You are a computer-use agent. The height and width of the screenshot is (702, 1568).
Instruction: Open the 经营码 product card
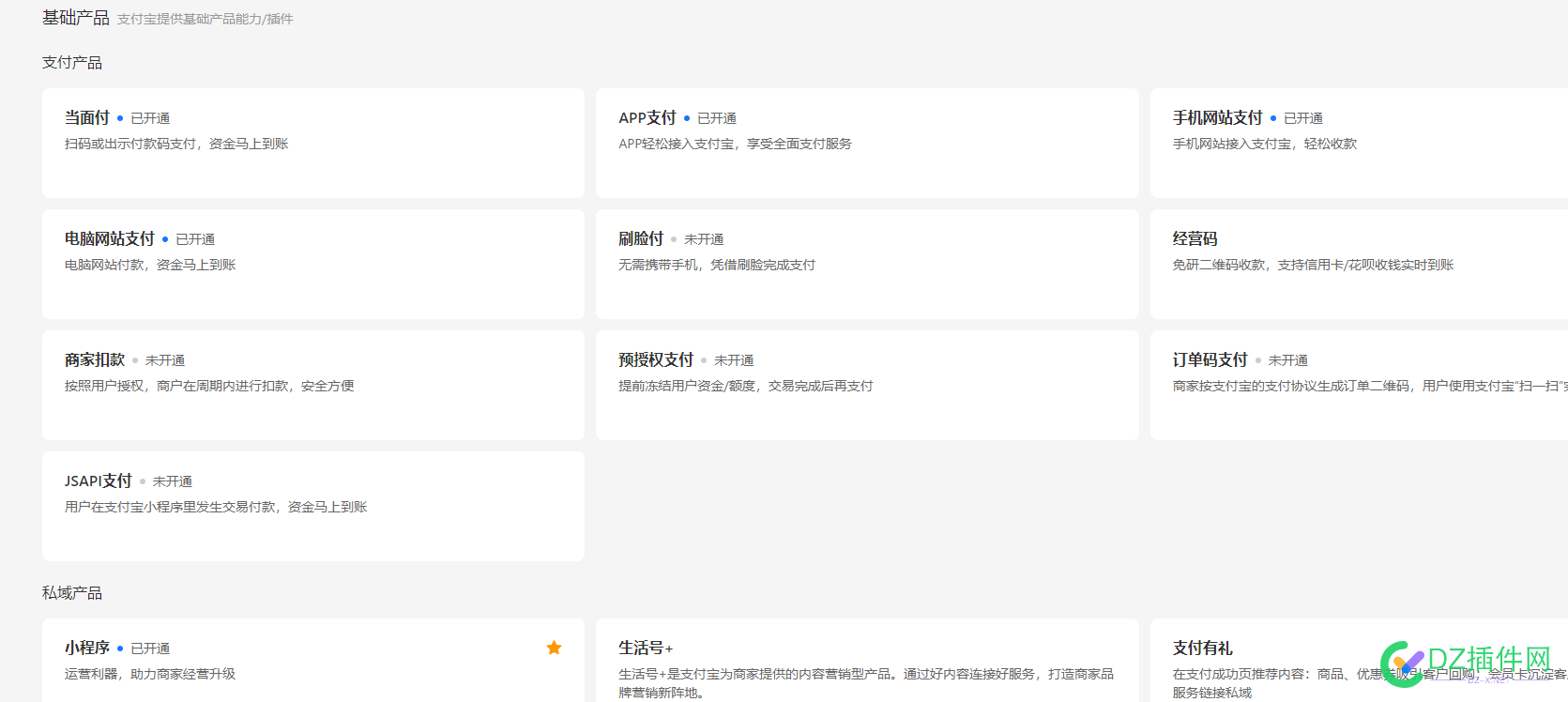tap(1359, 264)
